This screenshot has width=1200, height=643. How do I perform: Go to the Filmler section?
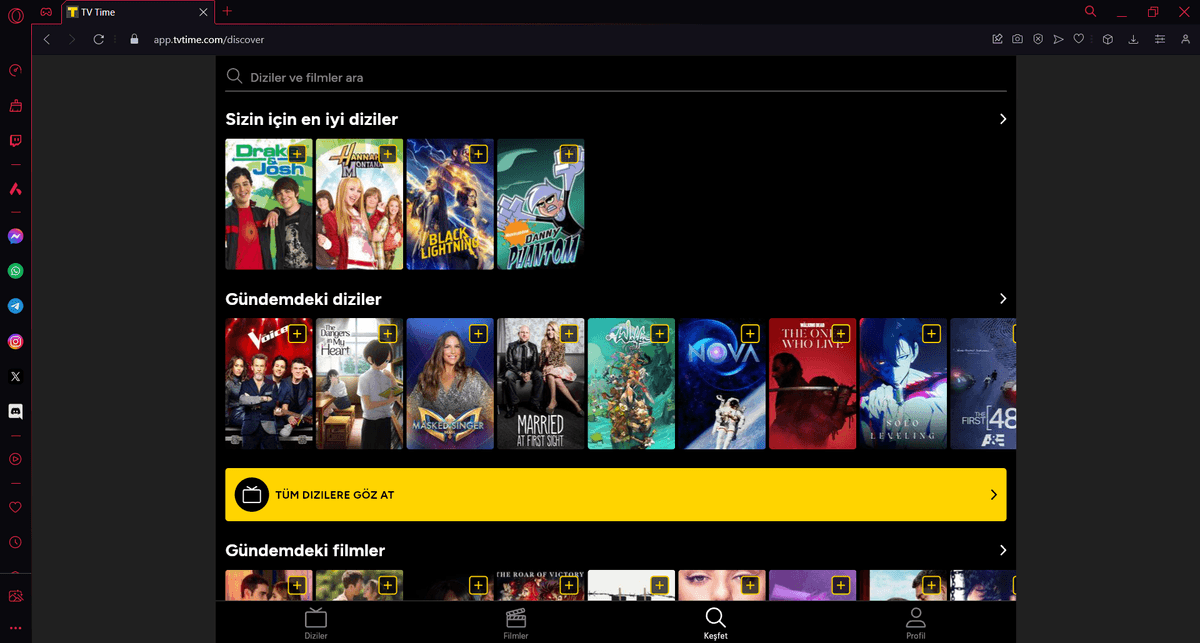(516, 622)
